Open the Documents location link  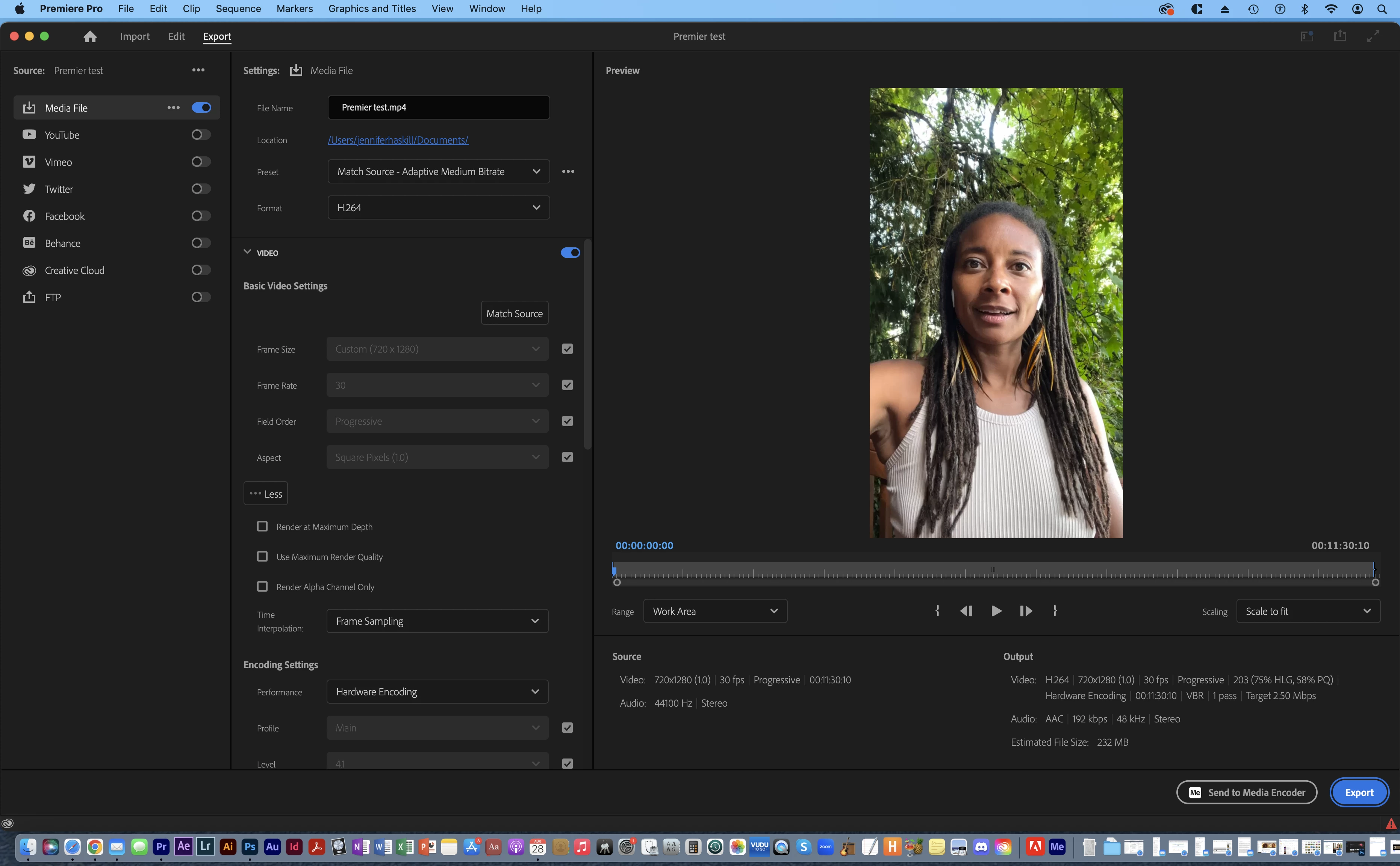[398, 140]
